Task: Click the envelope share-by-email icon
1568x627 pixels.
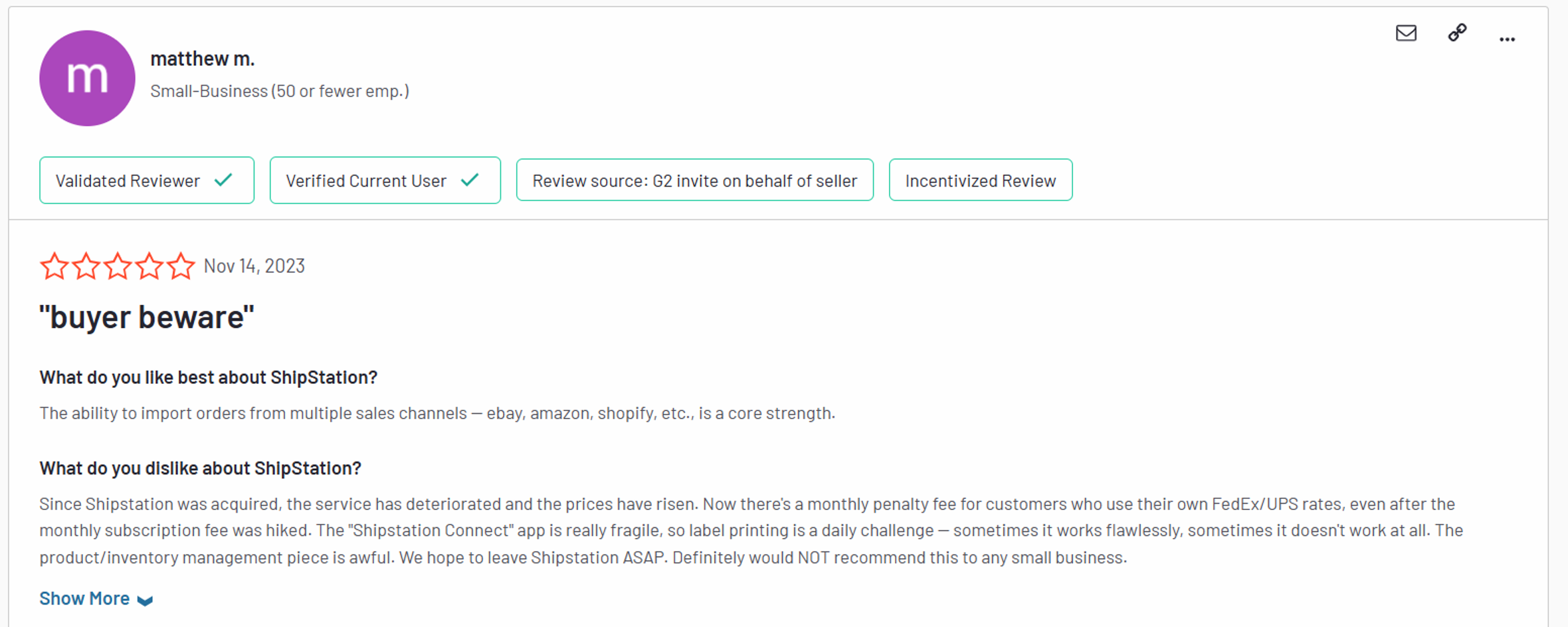Action: coord(1407,33)
